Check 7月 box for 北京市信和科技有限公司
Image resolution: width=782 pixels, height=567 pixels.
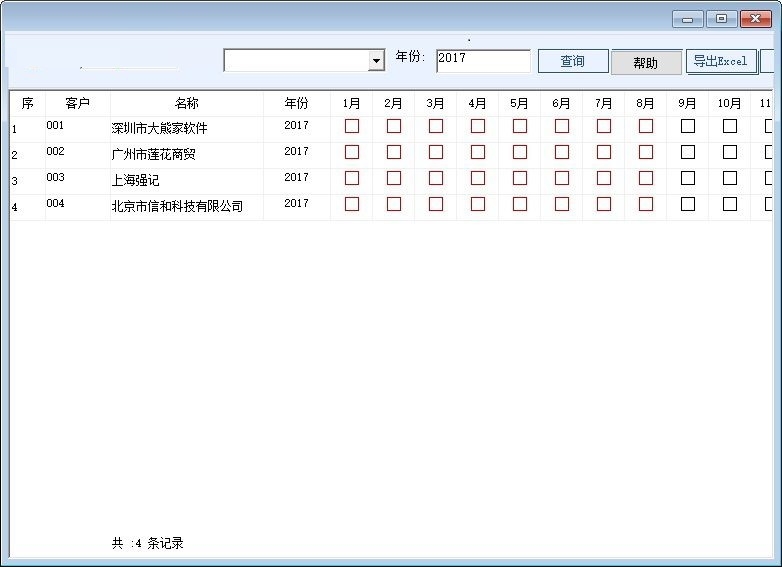[603, 204]
